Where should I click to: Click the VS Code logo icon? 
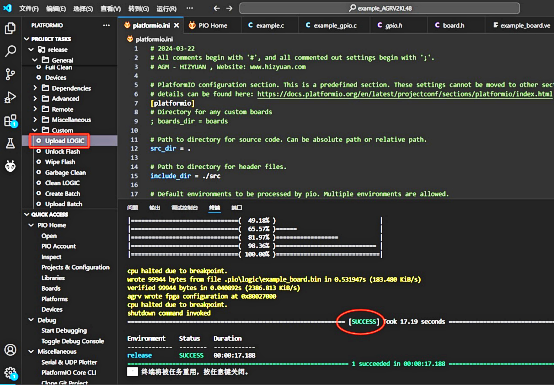tap(7, 8)
